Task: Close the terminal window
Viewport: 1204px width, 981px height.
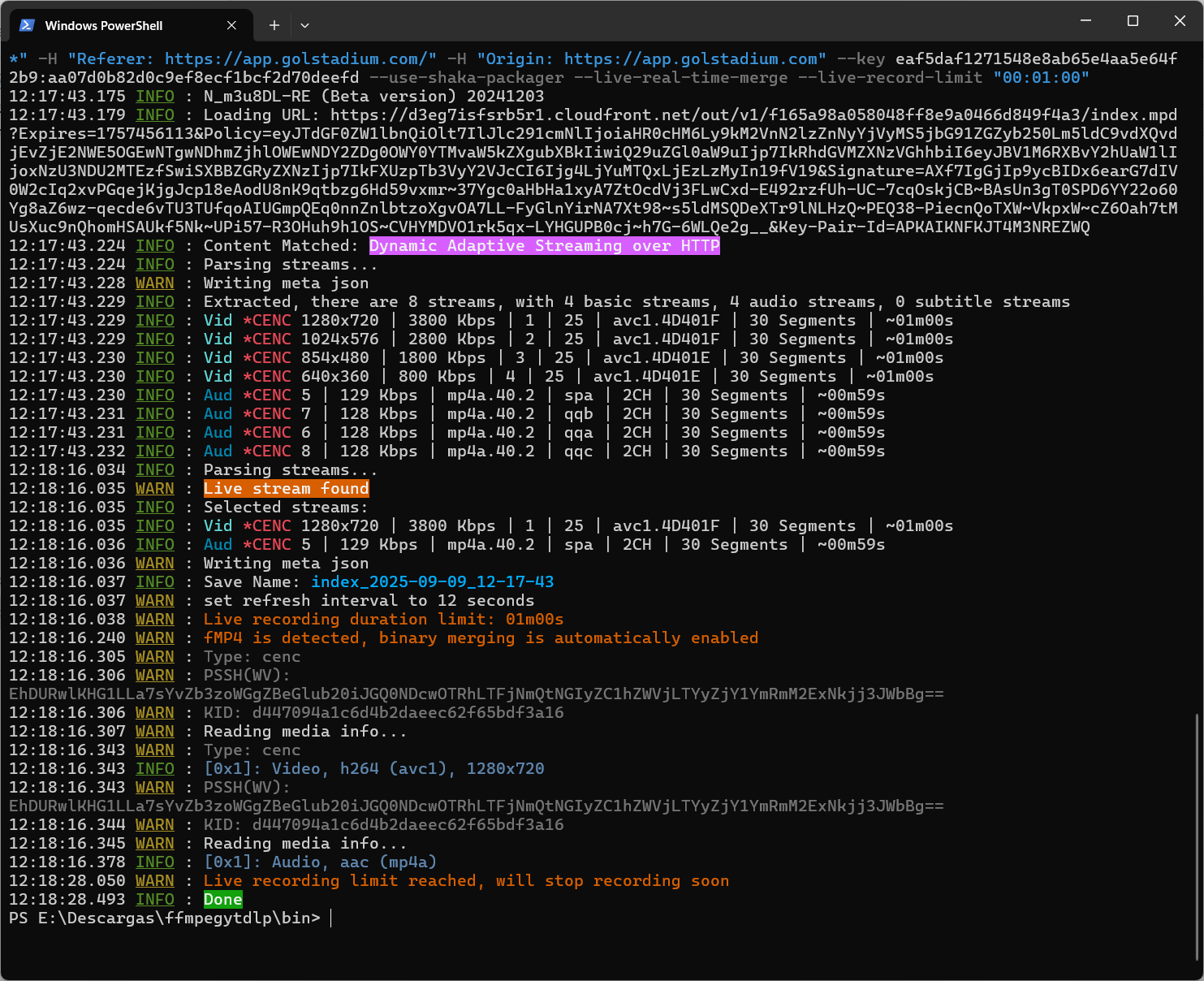Action: pos(1180,20)
